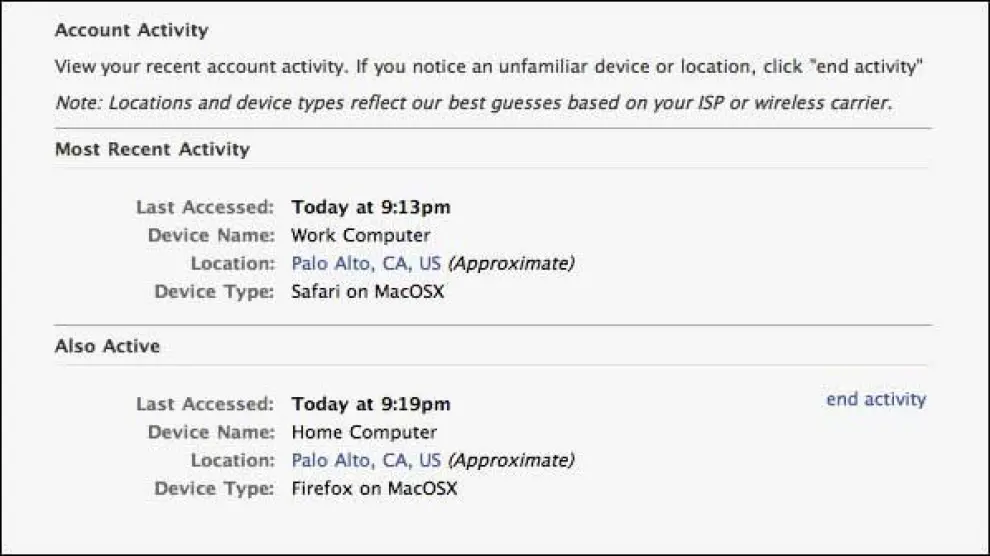Click the "Today at 9:19pm" access time

pos(371,405)
